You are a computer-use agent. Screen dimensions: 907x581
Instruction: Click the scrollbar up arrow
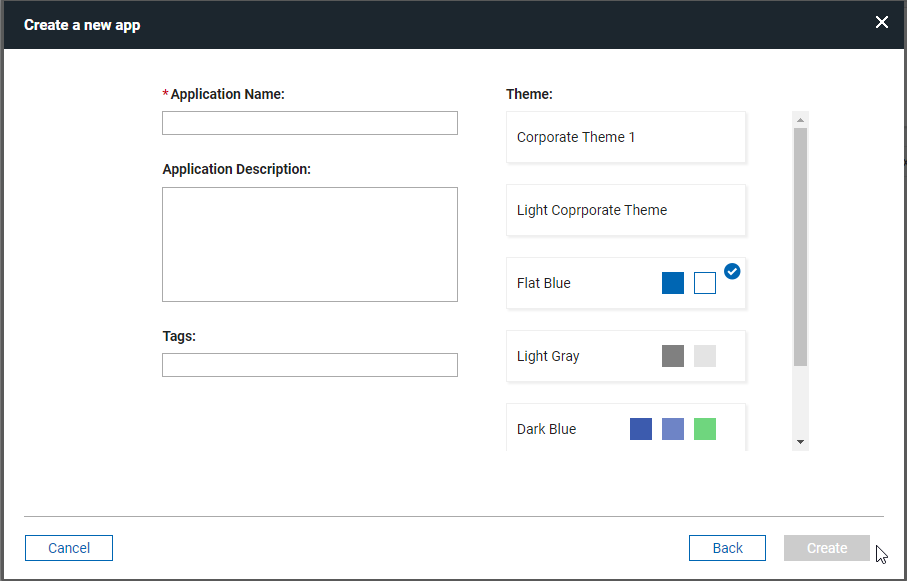pos(799,118)
